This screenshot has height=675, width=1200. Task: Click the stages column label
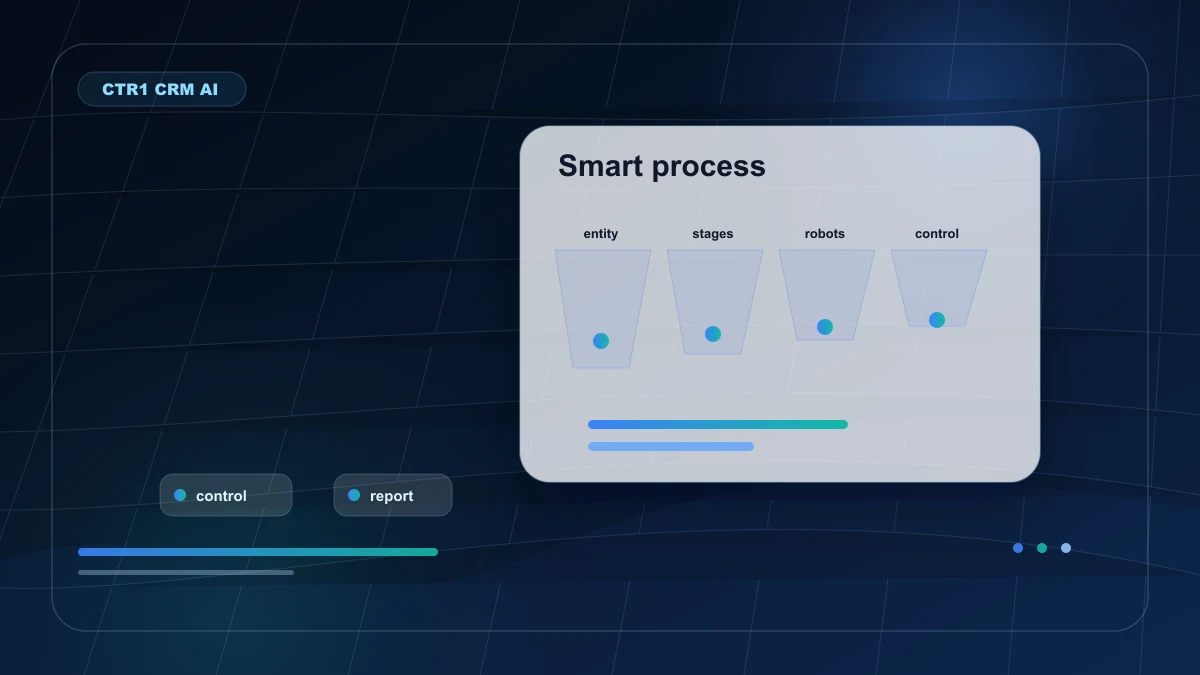[713, 234]
